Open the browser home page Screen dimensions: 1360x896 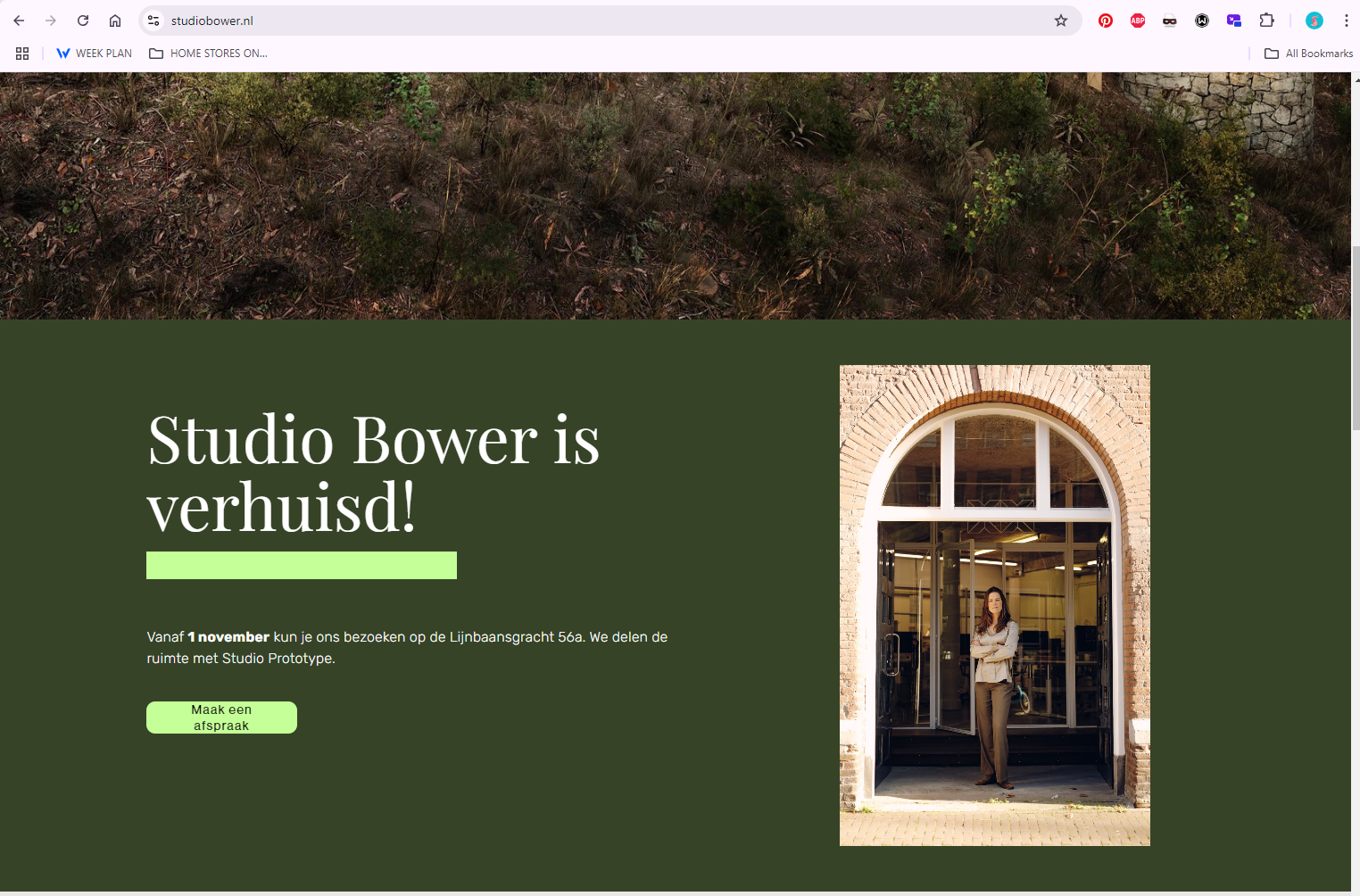[x=115, y=21]
